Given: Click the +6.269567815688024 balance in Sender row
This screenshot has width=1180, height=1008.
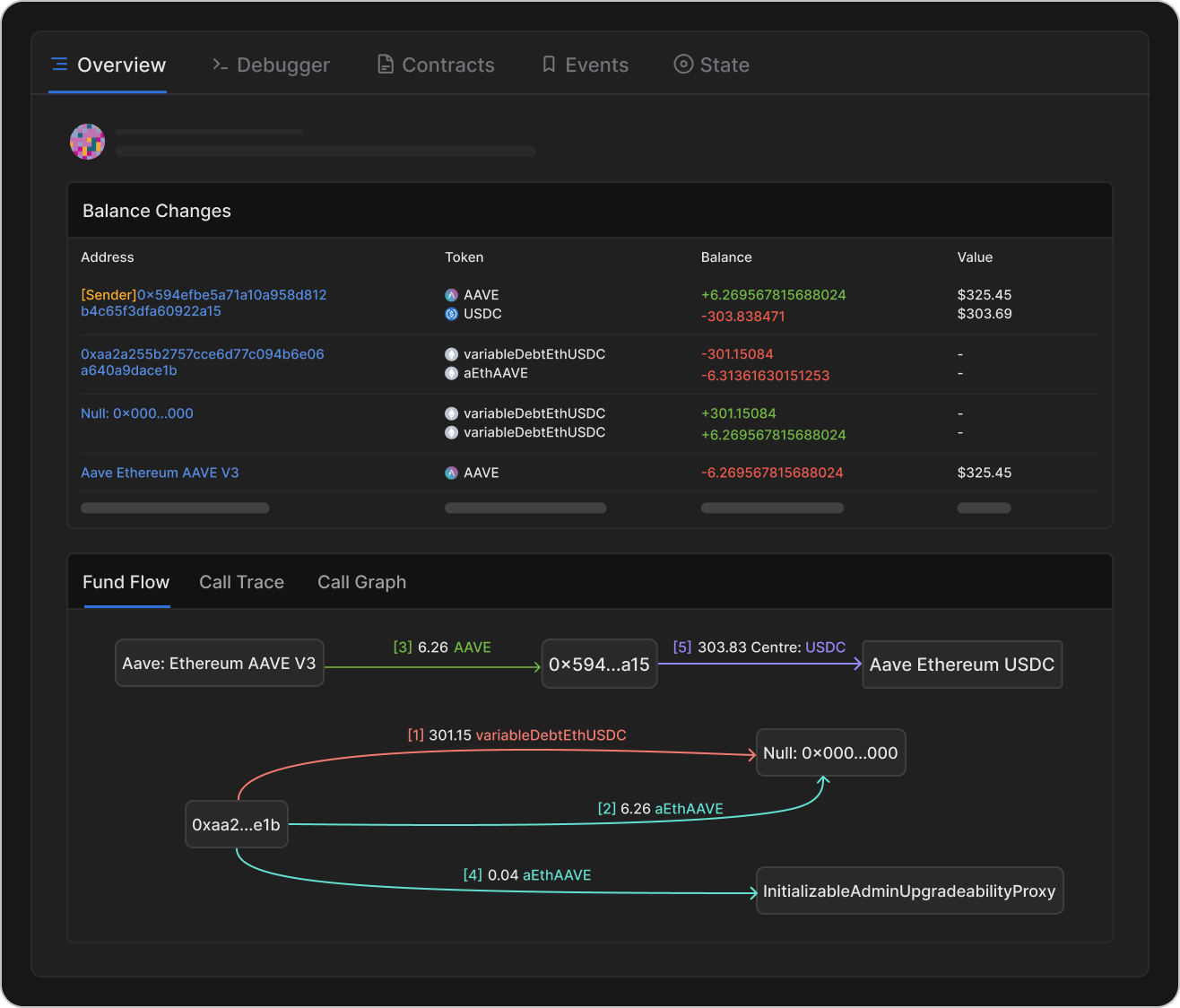Looking at the screenshot, I should pos(774,295).
